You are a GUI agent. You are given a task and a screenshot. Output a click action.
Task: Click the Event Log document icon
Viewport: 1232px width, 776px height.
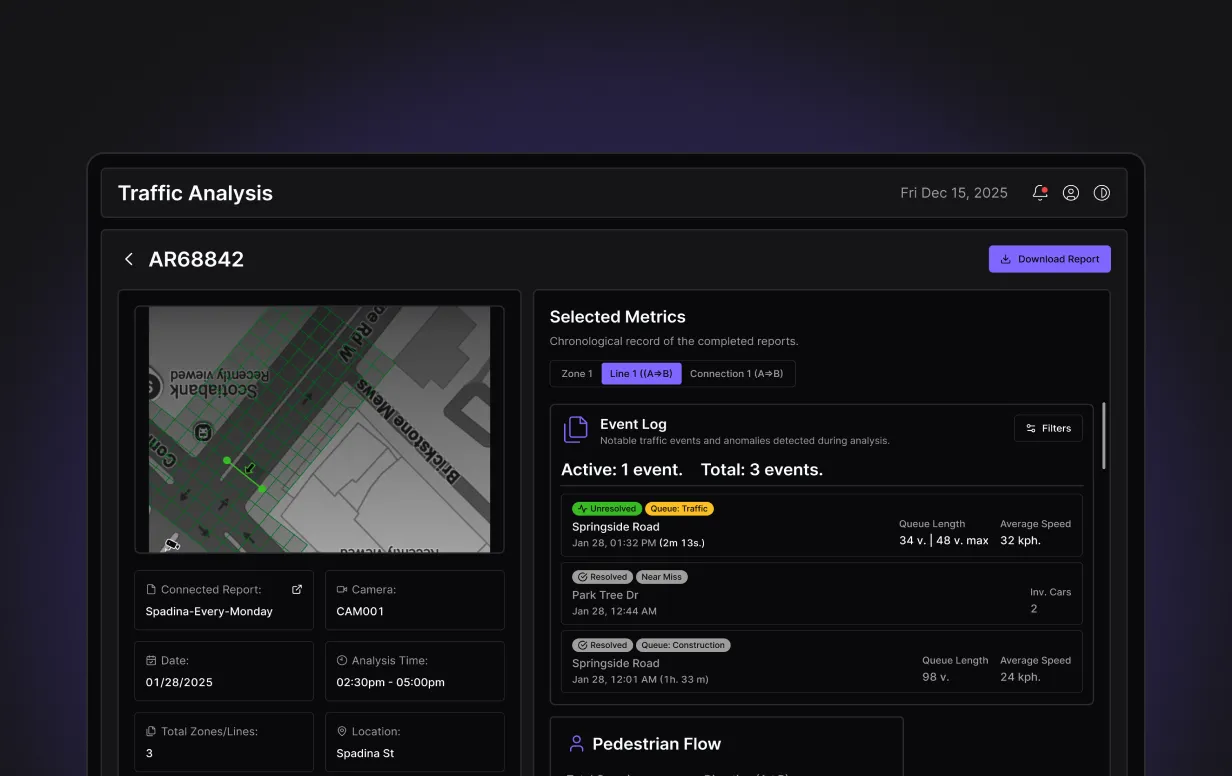pyautogui.click(x=576, y=429)
